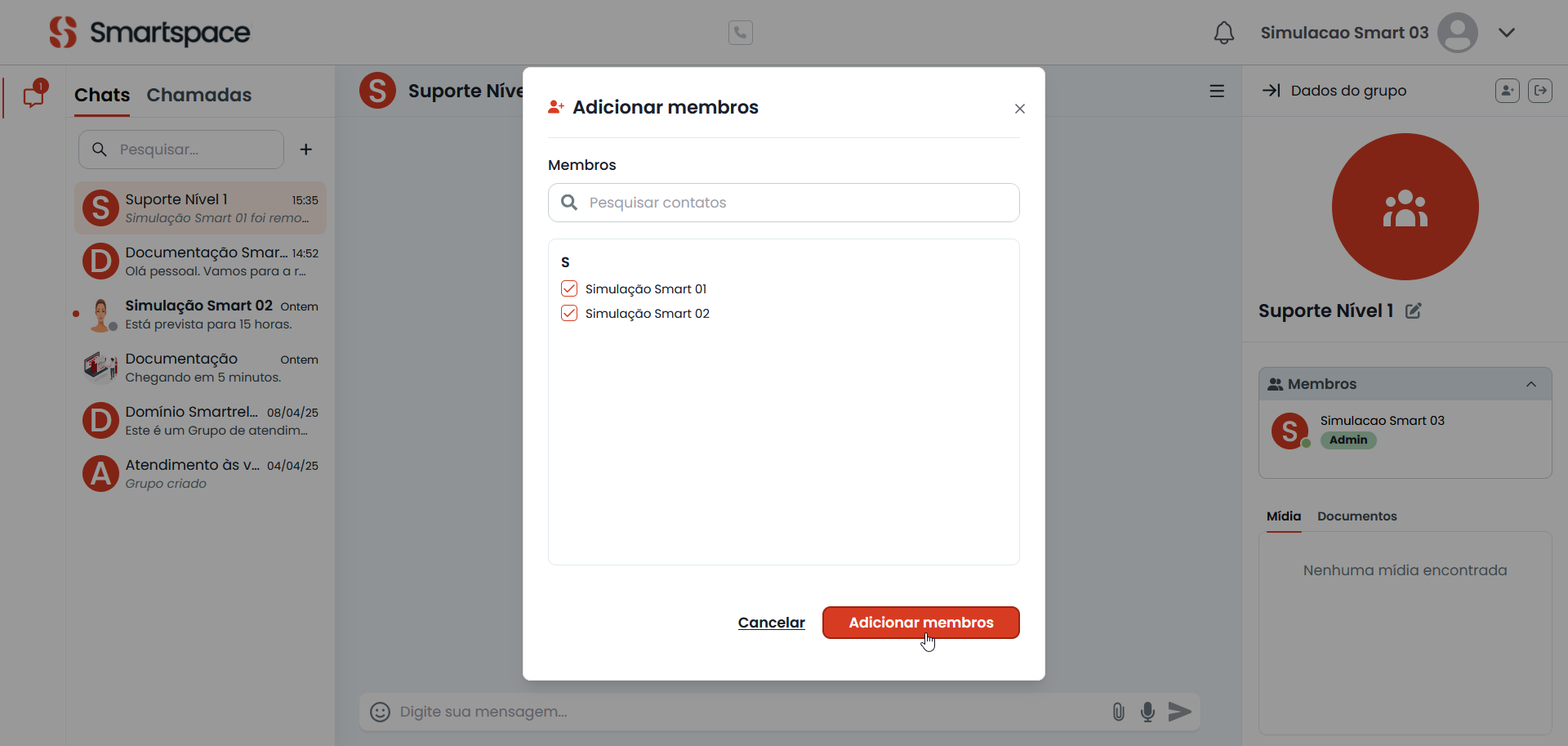Click the add member icon in group panel
The height and width of the screenshot is (746, 1568).
(1507, 91)
